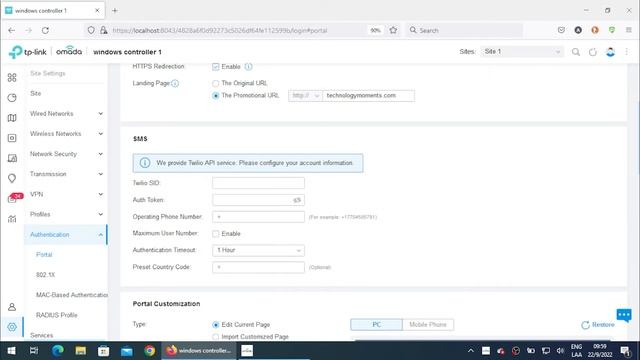Open the Dashboard icon in left rail
The height and width of the screenshot is (360, 640).
(12, 78)
